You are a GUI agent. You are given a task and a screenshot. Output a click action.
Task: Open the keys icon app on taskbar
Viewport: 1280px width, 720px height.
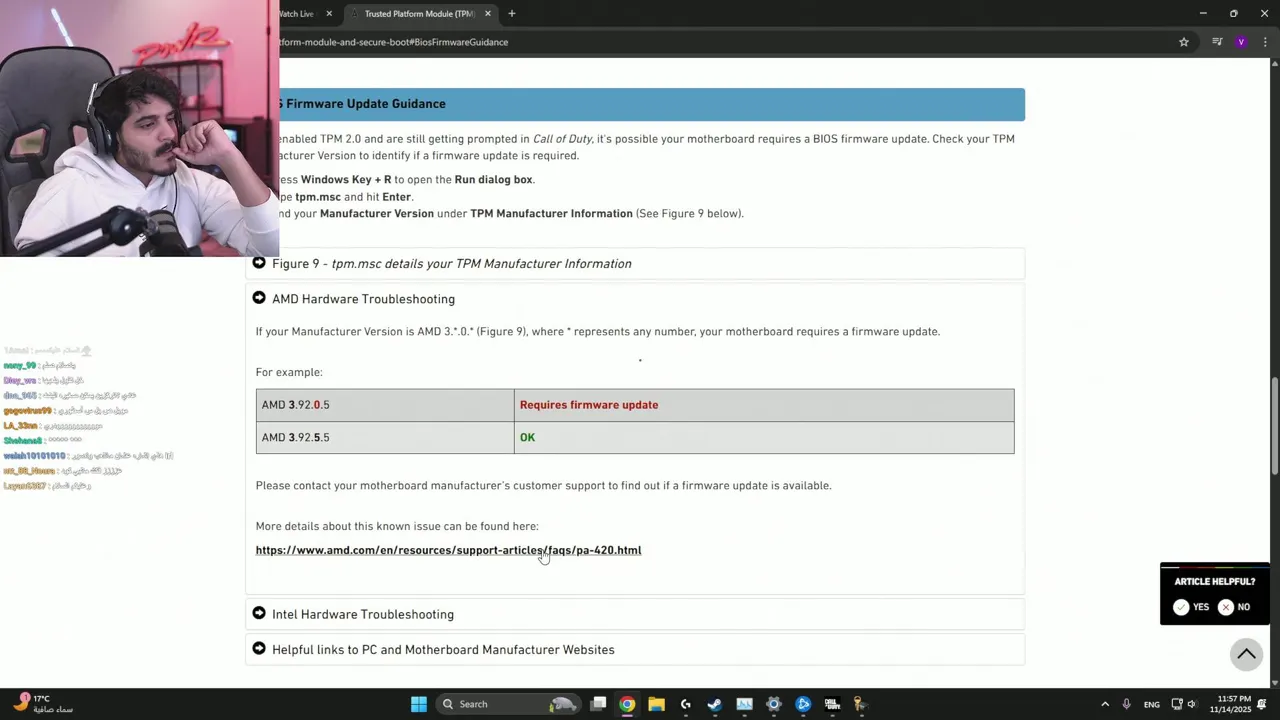(859, 704)
